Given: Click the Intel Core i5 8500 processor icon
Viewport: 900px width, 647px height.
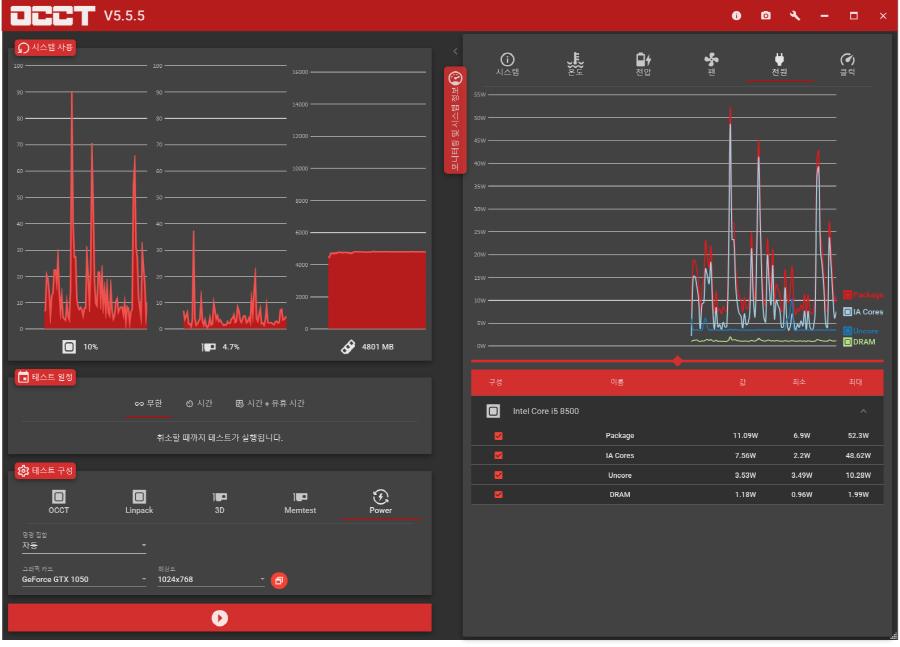Looking at the screenshot, I should coord(493,411).
